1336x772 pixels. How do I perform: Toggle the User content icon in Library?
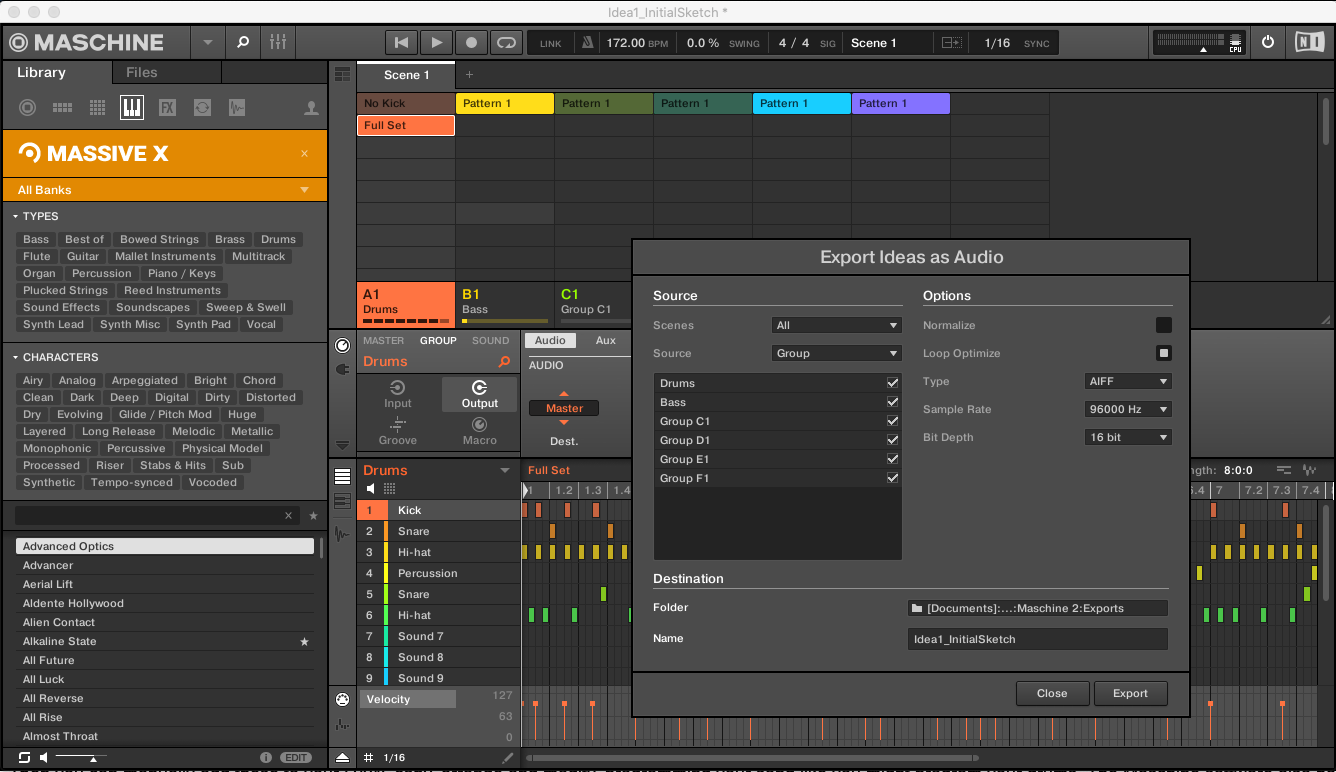coord(311,107)
